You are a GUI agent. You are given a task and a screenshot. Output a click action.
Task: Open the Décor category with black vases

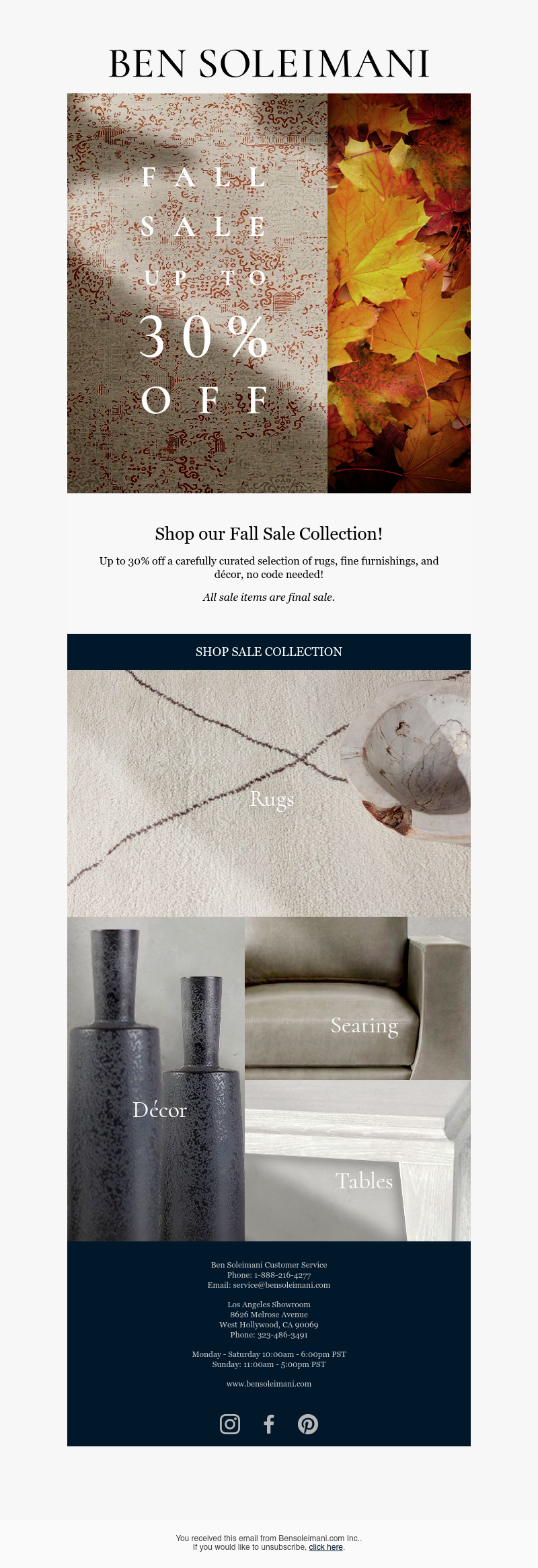pos(156,1079)
